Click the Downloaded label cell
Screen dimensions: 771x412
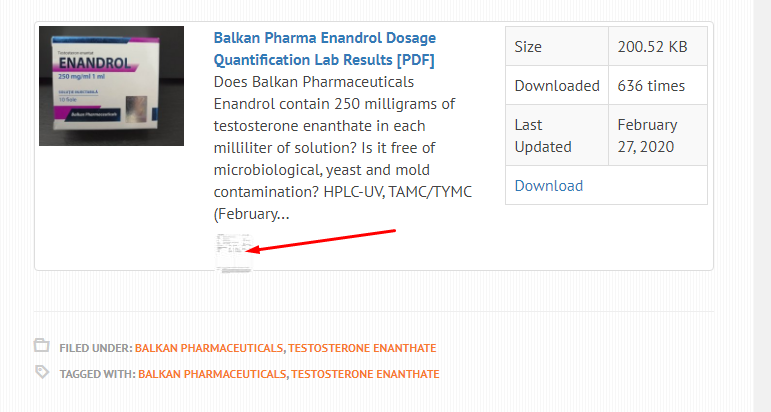tap(556, 86)
